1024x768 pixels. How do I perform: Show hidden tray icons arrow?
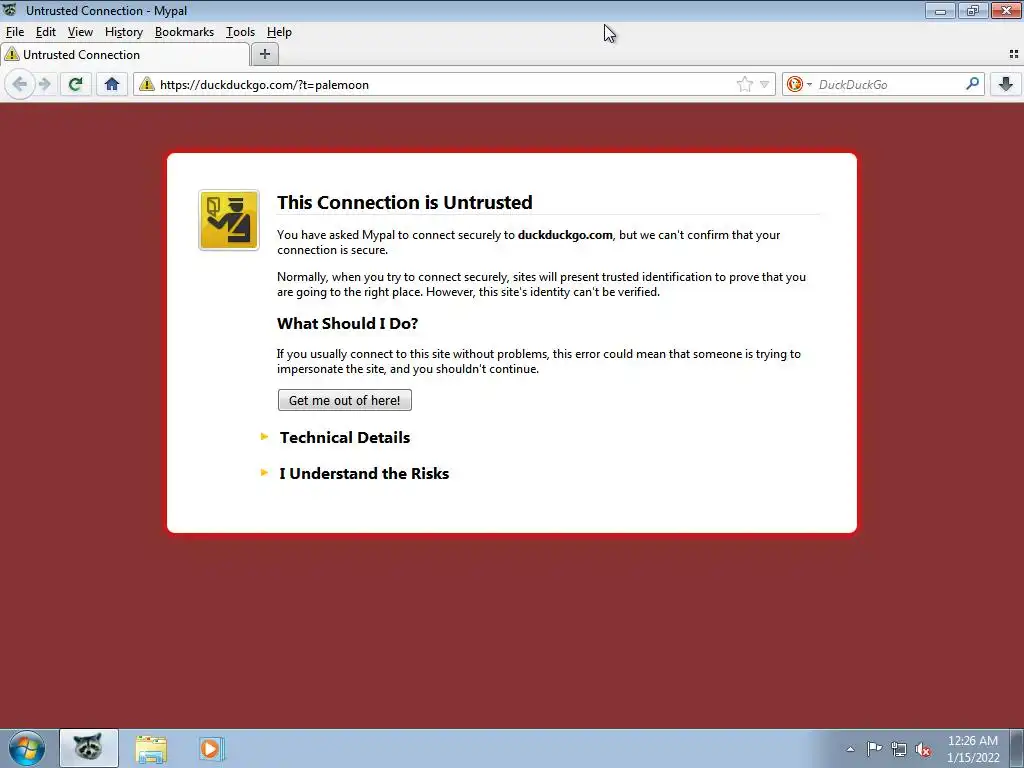(x=850, y=749)
